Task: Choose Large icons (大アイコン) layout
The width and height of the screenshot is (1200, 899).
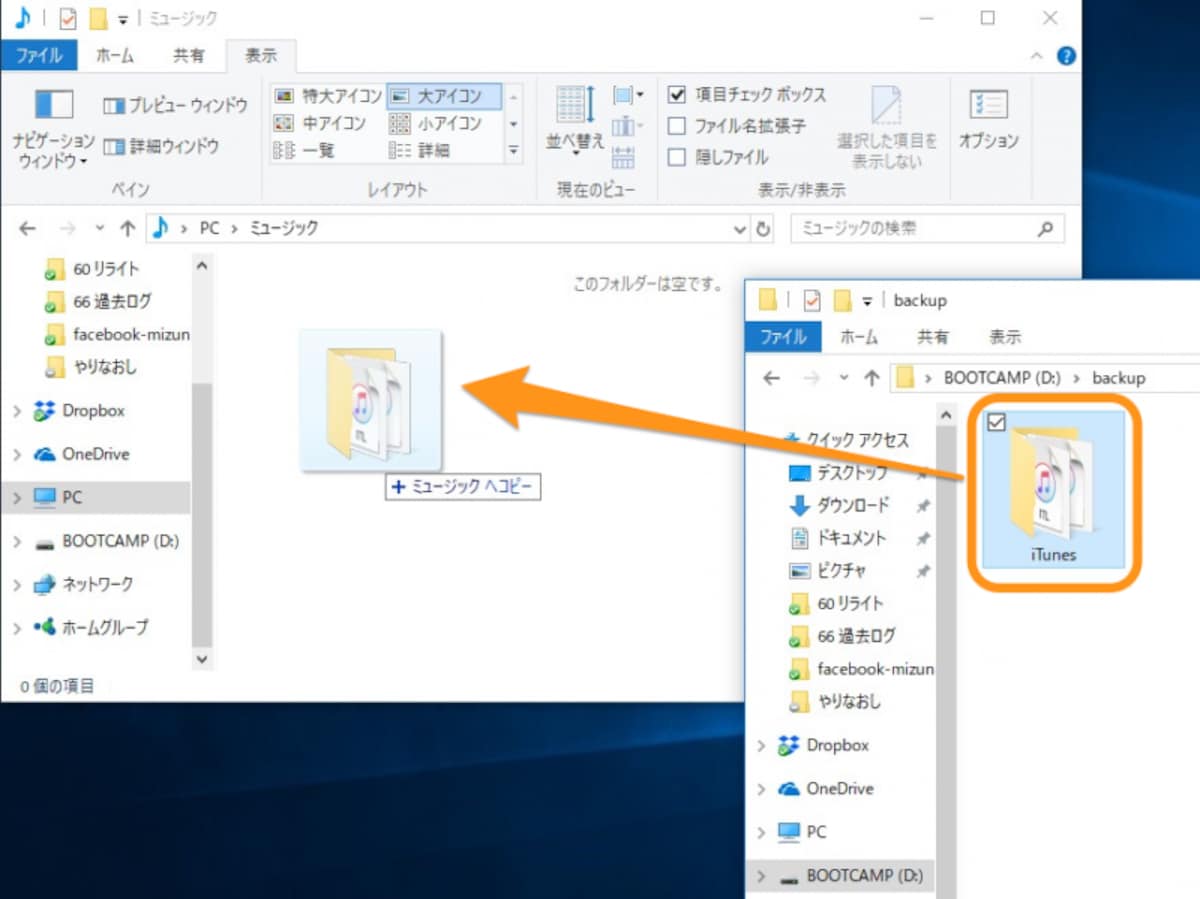Action: (x=444, y=96)
